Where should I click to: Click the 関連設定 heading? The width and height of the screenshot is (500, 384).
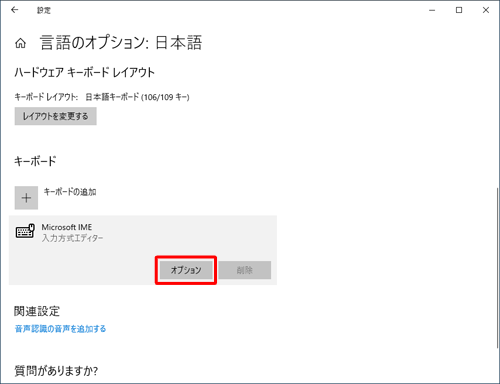pos(37,311)
